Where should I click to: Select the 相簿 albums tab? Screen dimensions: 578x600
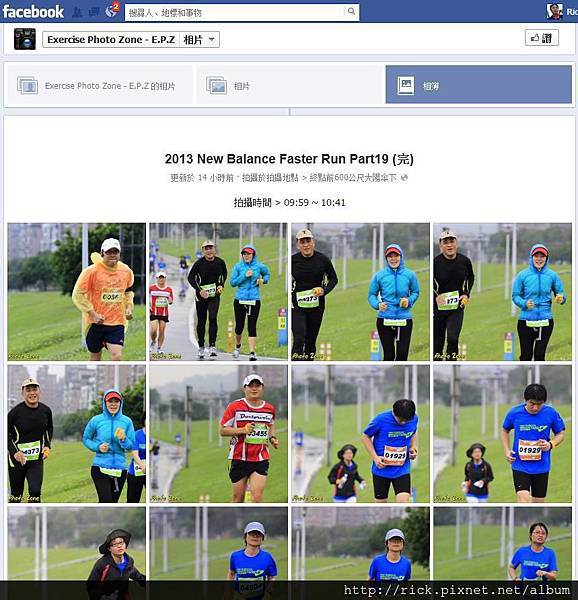(479, 85)
